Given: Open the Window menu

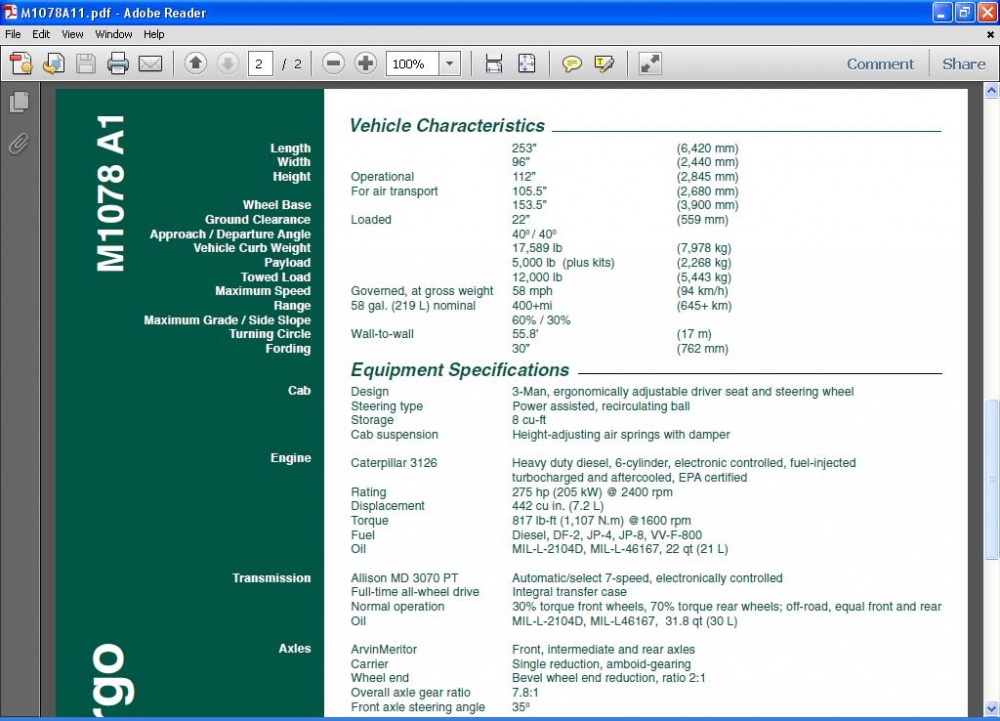Looking at the screenshot, I should pyautogui.click(x=114, y=34).
